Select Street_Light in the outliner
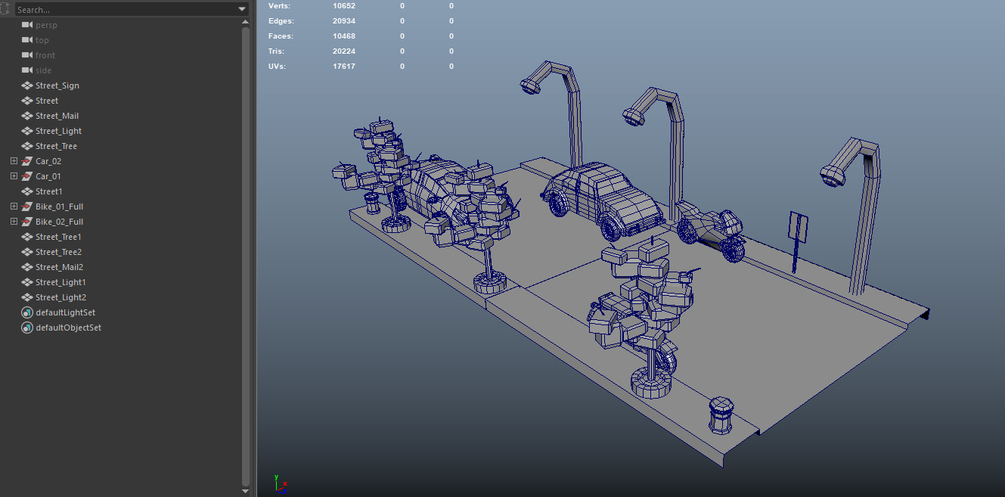Image resolution: width=1005 pixels, height=497 pixels. [58, 131]
